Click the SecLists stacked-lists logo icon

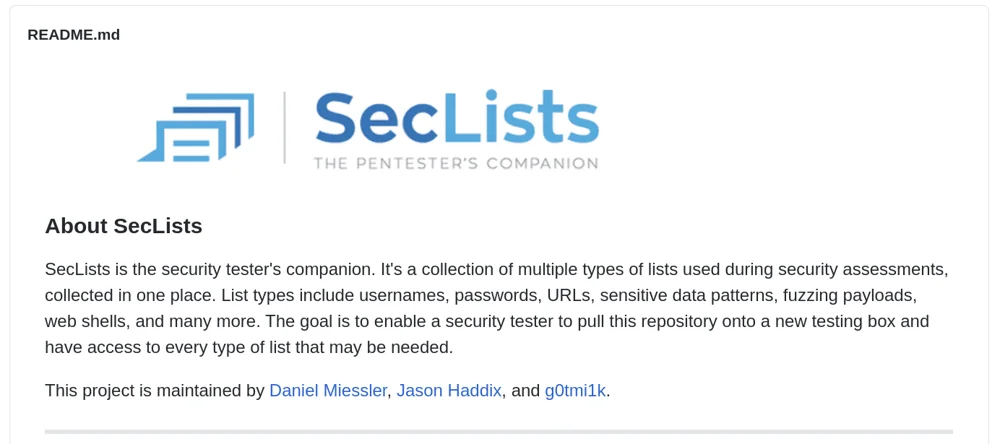click(x=195, y=127)
